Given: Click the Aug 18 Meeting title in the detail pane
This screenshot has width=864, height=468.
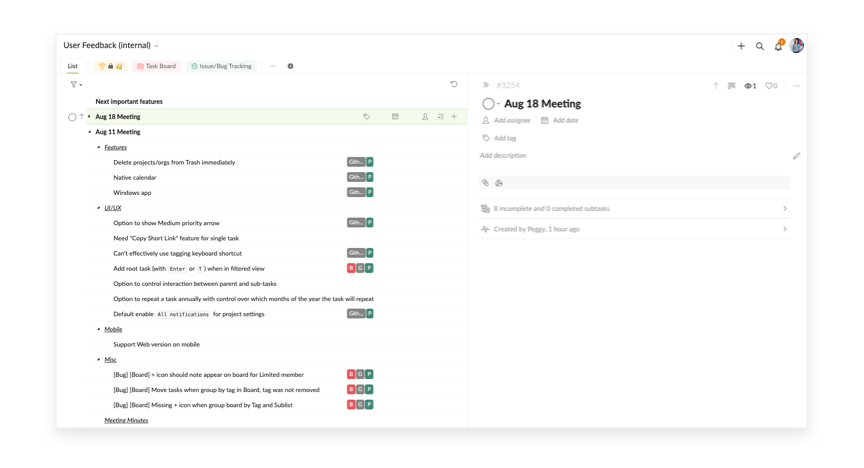Looking at the screenshot, I should pyautogui.click(x=542, y=104).
